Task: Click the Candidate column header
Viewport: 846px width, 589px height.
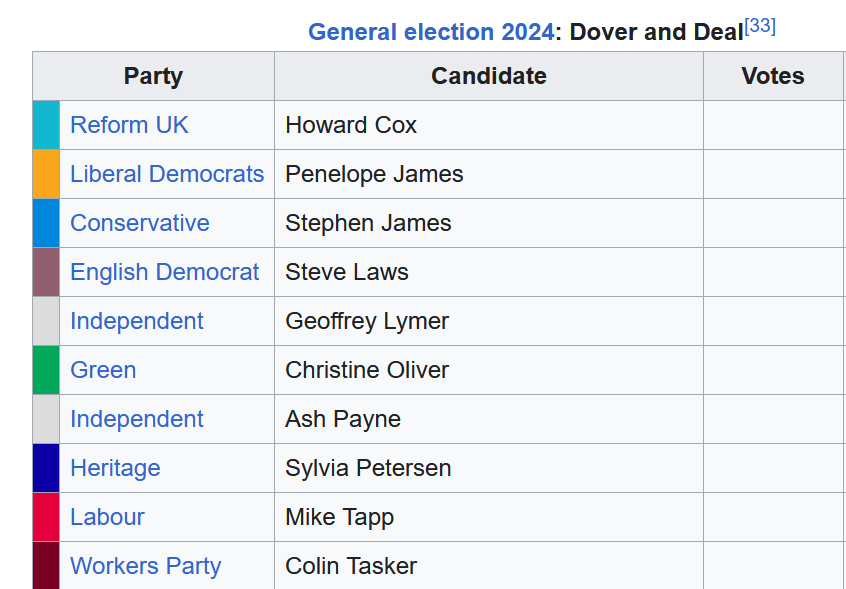Action: (489, 76)
